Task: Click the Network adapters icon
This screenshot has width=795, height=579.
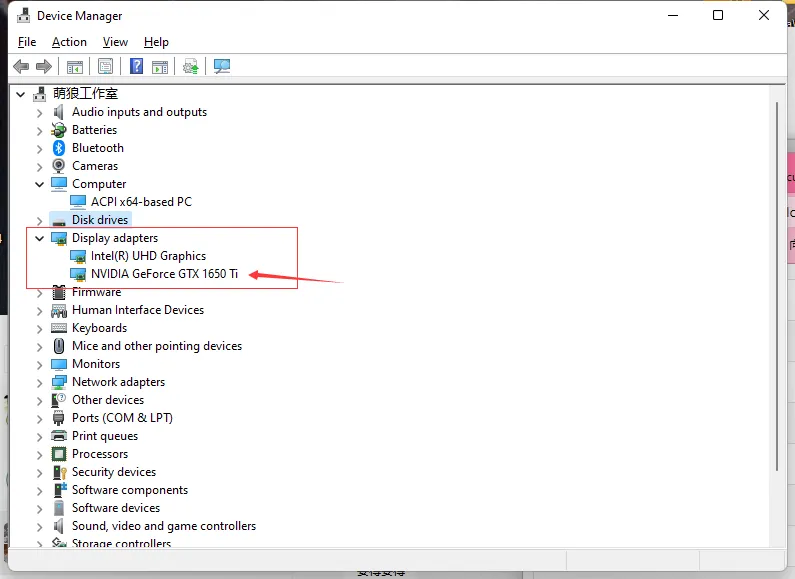Action: [x=59, y=382]
